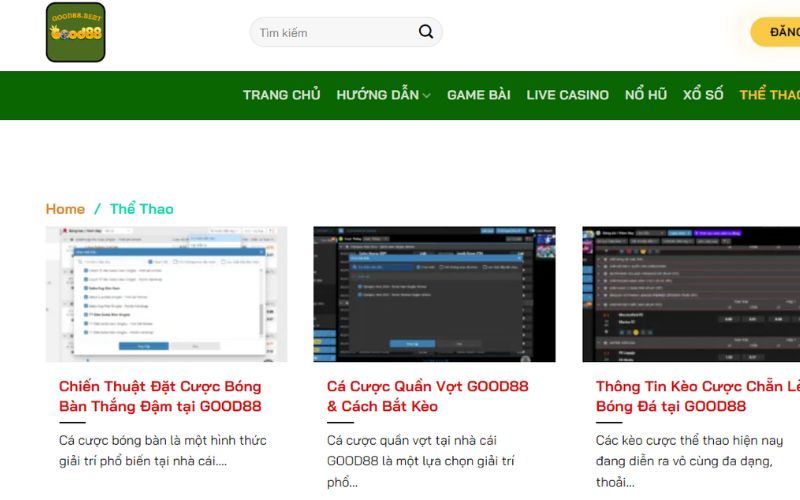This screenshot has width=800, height=500.
Task: Click excerpt 'Các kèo cược thể thao hiện nay'
Action: 689,441
